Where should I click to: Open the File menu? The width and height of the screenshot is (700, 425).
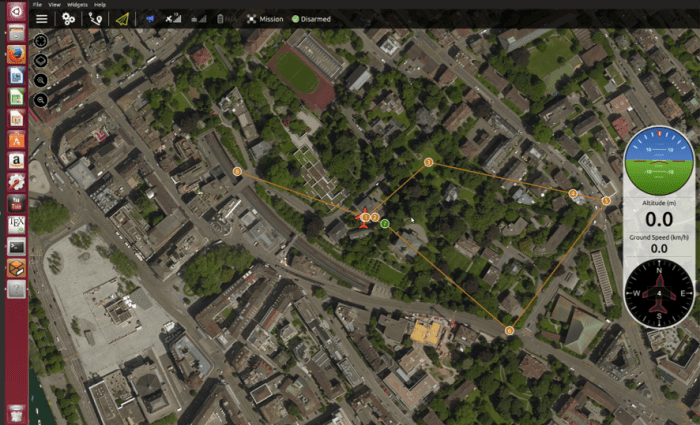(x=37, y=4)
